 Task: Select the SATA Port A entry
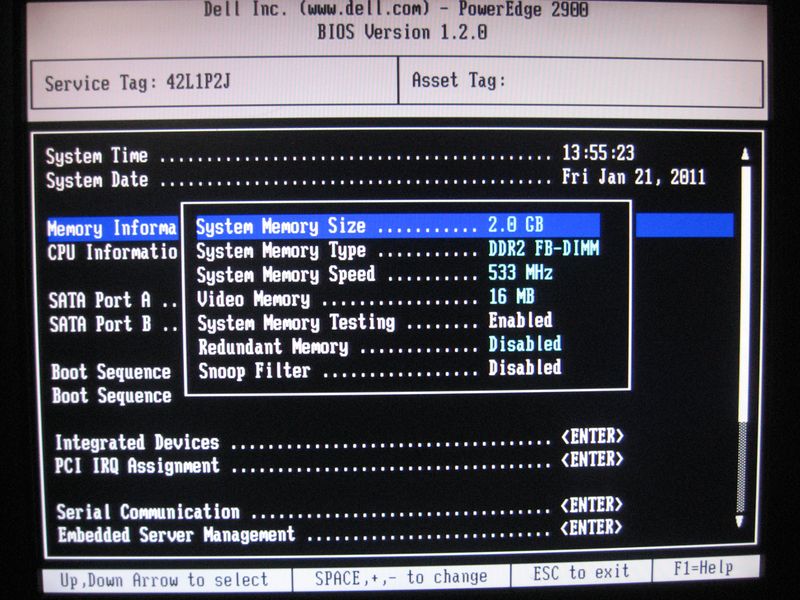(x=113, y=300)
